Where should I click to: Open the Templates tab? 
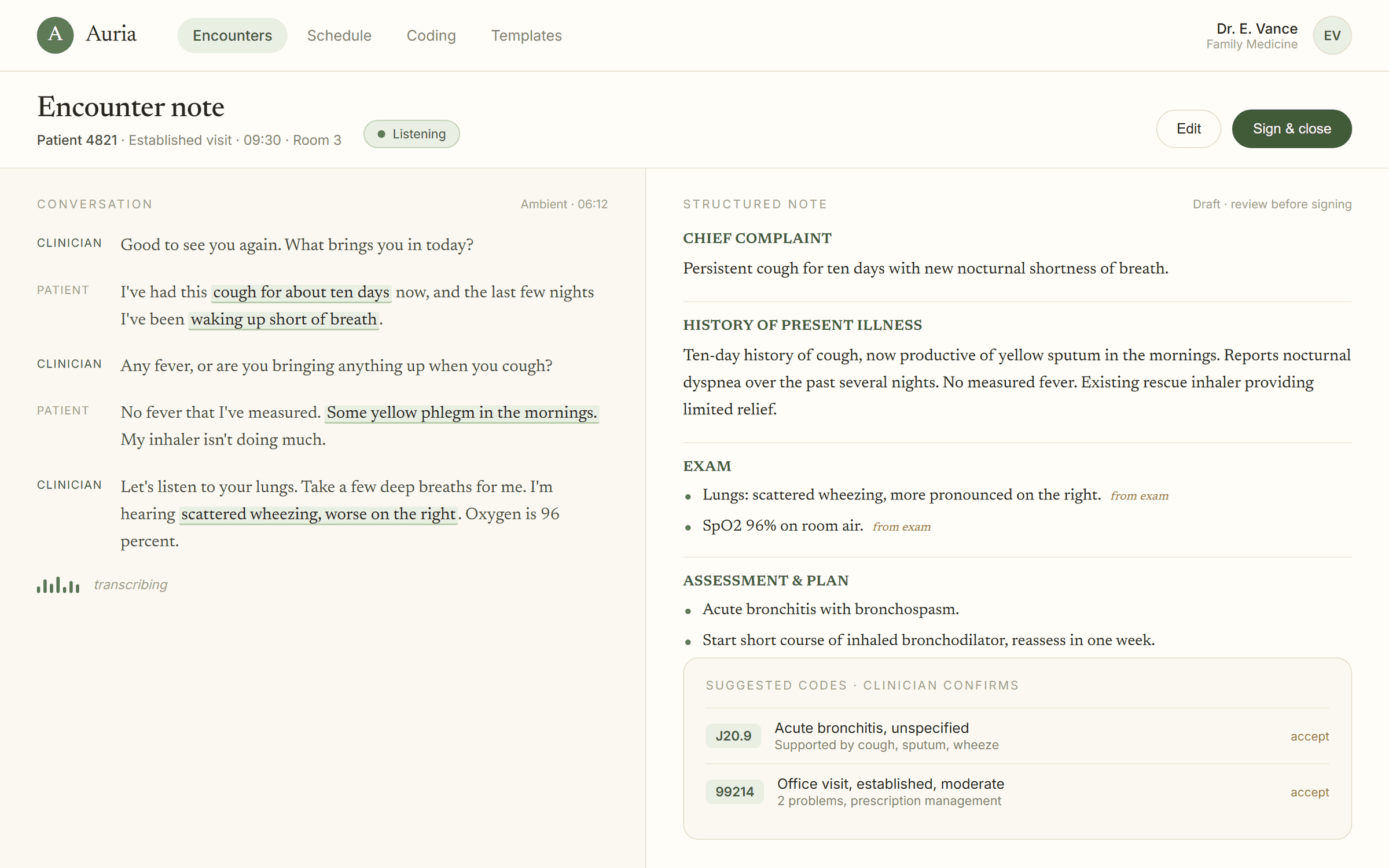pos(526,35)
